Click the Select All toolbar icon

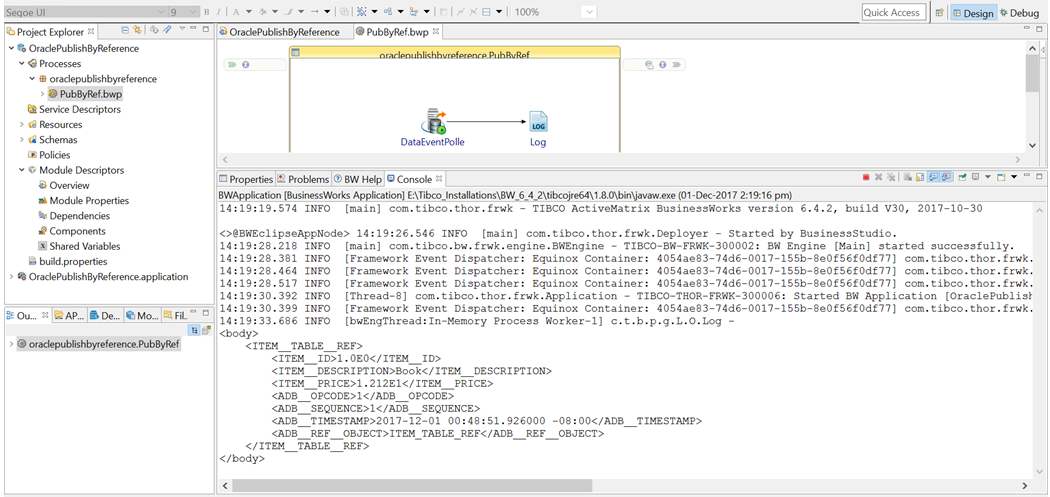pyautogui.click(x=362, y=12)
